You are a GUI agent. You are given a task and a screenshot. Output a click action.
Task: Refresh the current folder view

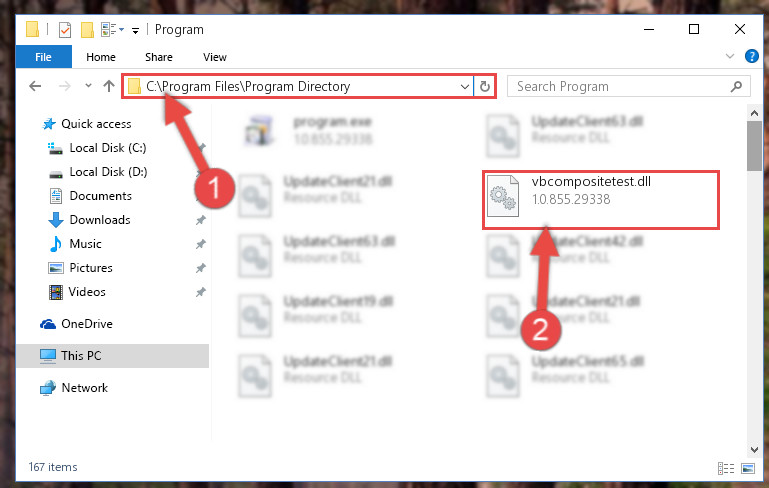[x=485, y=86]
